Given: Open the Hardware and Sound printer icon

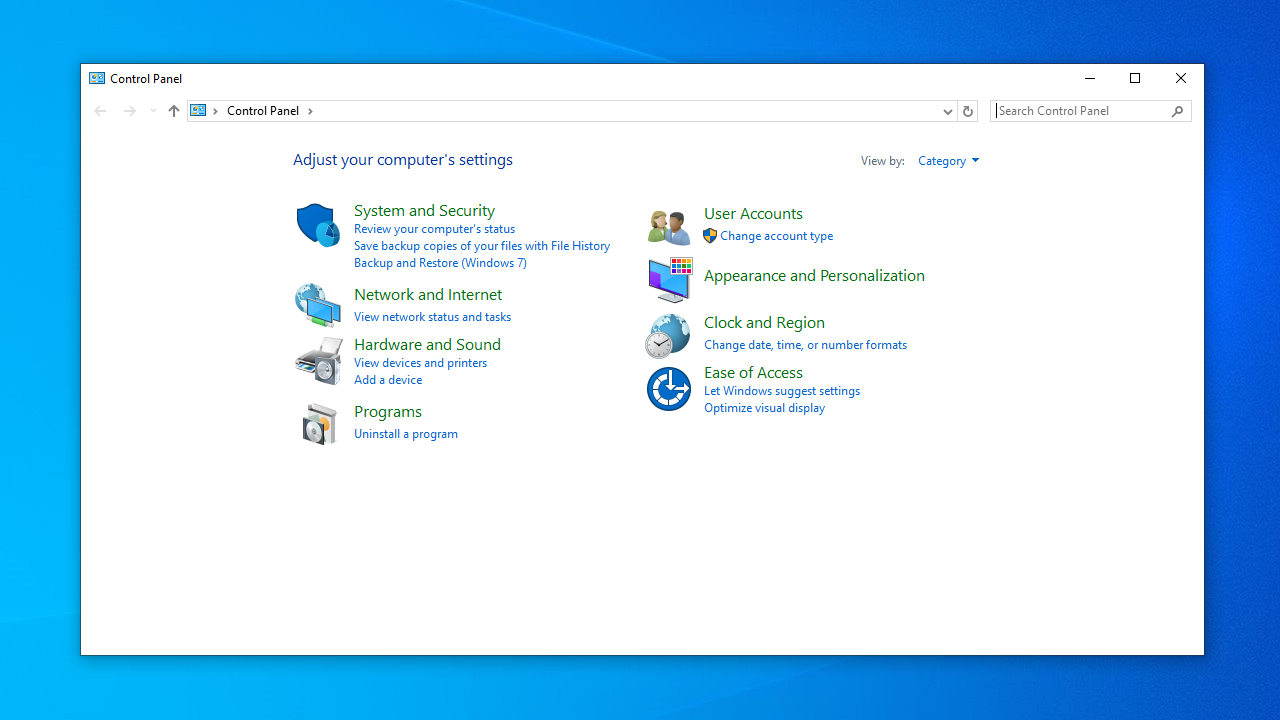Looking at the screenshot, I should 318,360.
